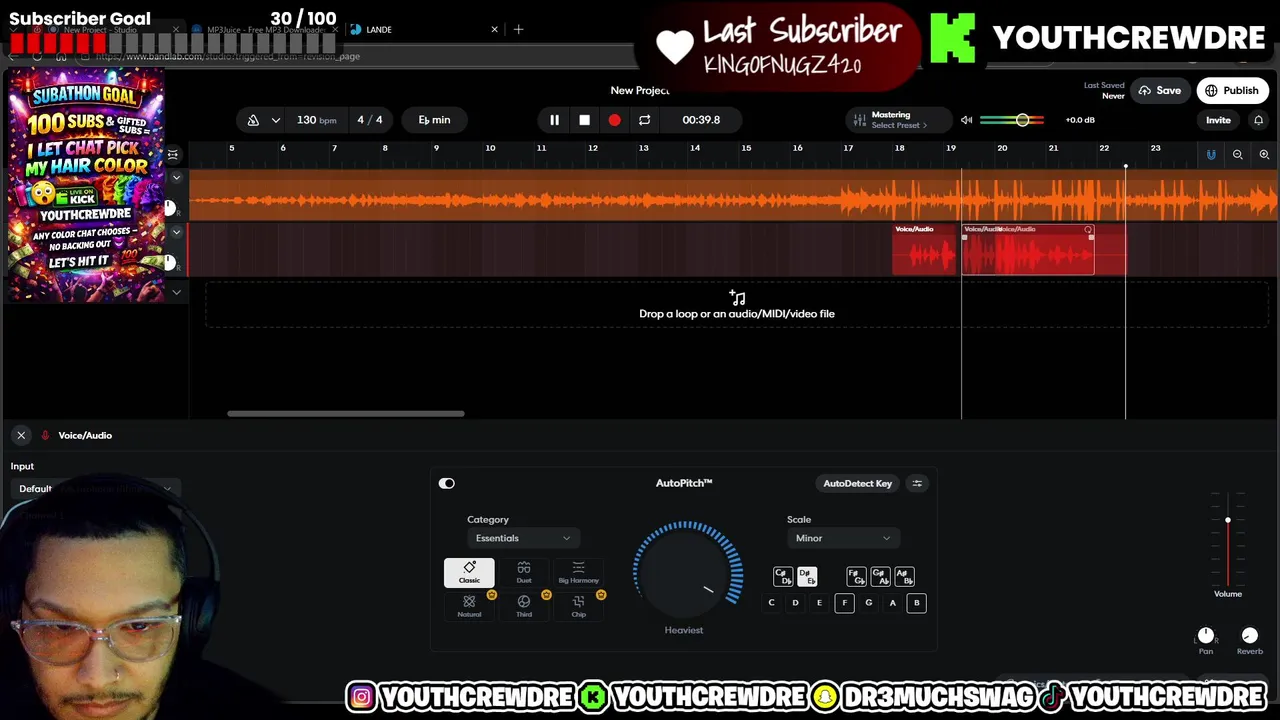This screenshot has height=720, width=1280.
Task: Open the E♭ min key selector
Action: tap(434, 120)
